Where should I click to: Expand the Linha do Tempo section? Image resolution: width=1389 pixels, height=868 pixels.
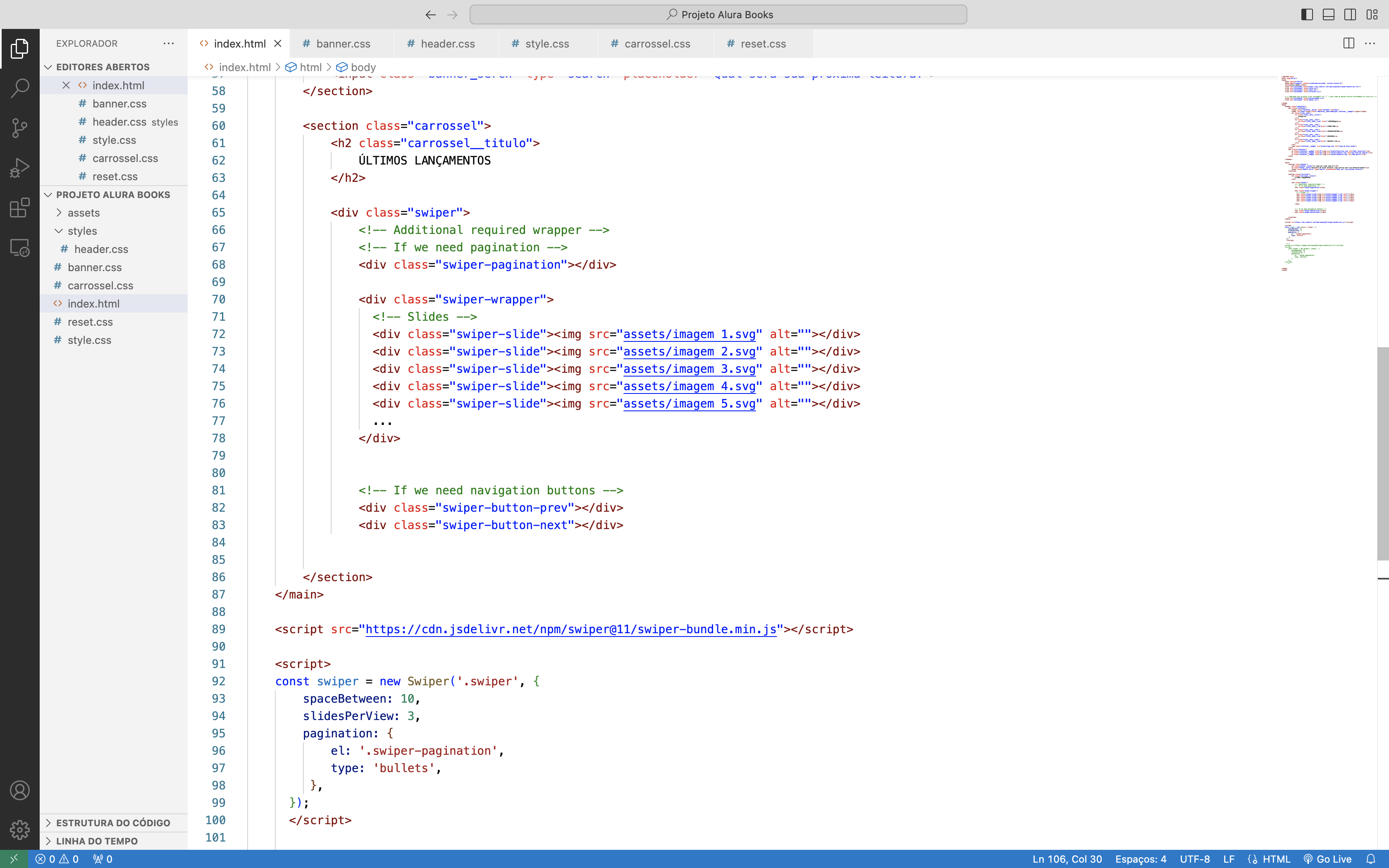pos(114,841)
